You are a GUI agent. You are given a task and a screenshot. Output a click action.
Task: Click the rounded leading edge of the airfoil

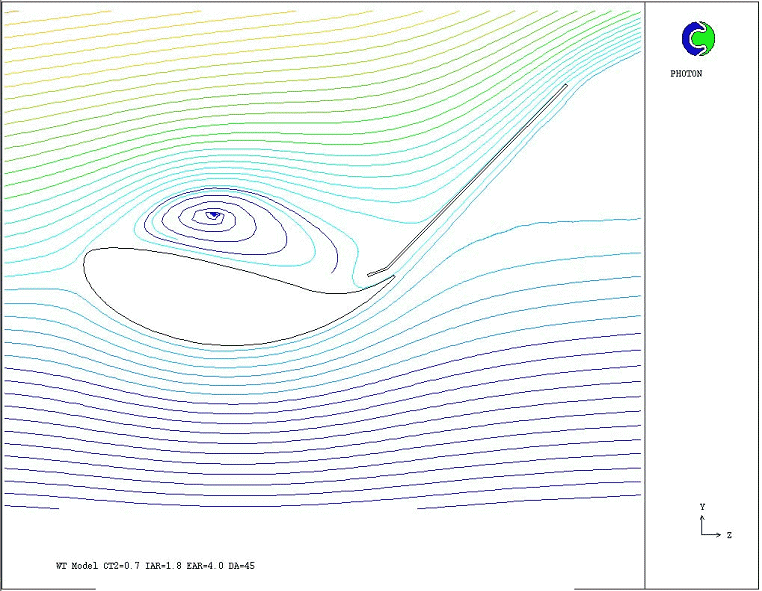[x=86, y=263]
